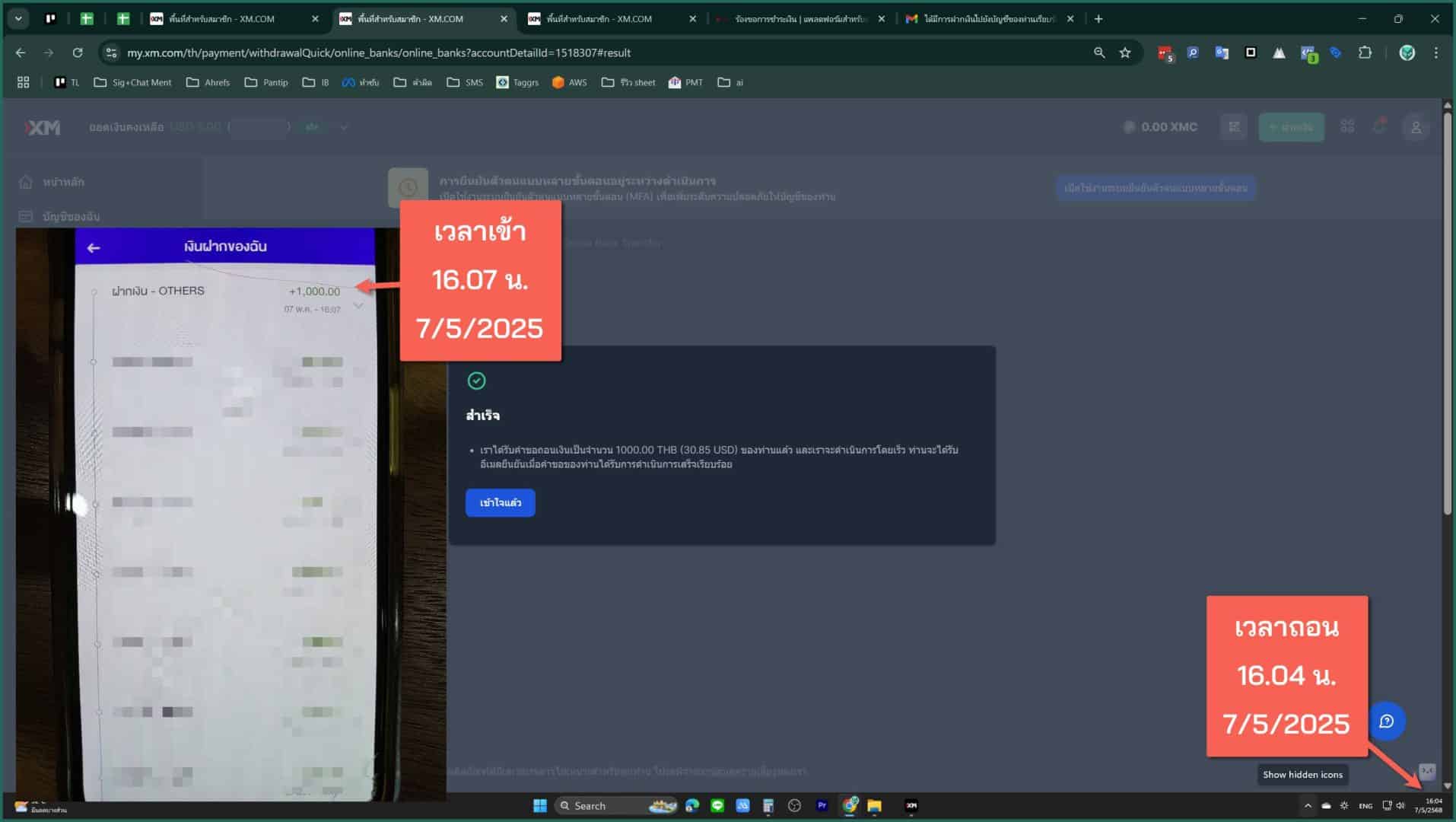Click the address bar URL
This screenshot has width=1456, height=822.
point(378,53)
